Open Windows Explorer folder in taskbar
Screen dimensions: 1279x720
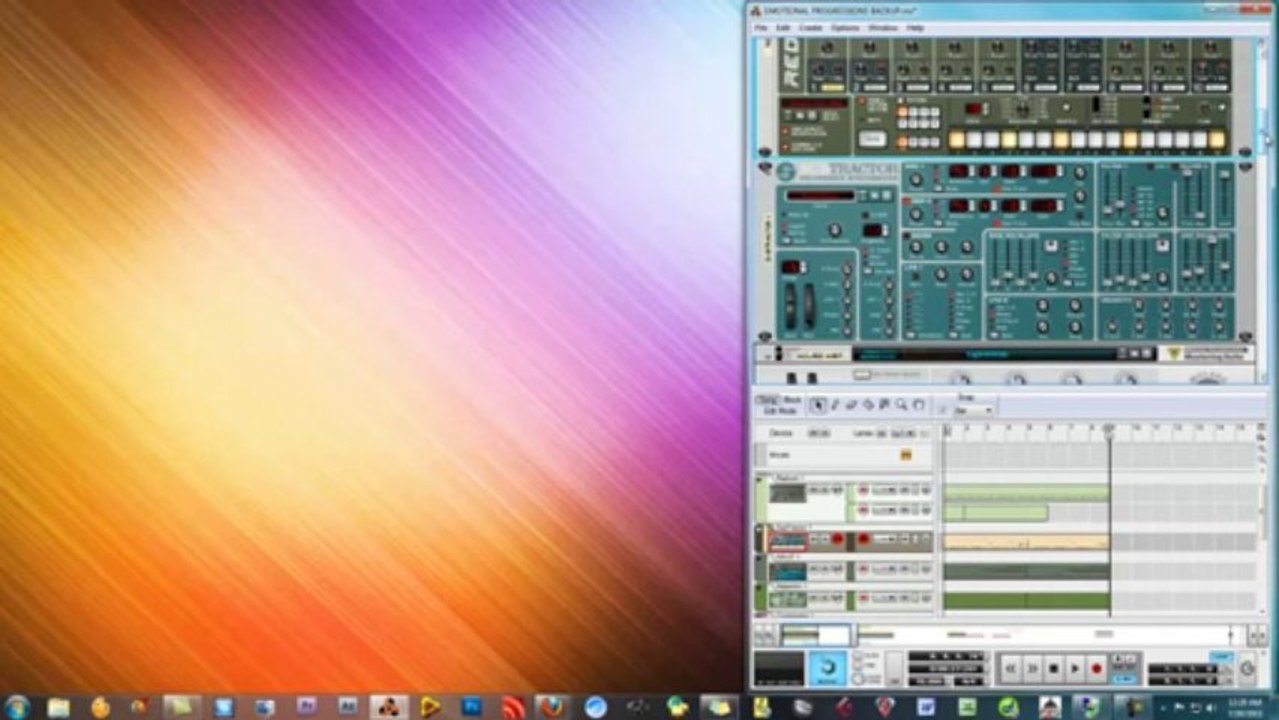point(59,707)
